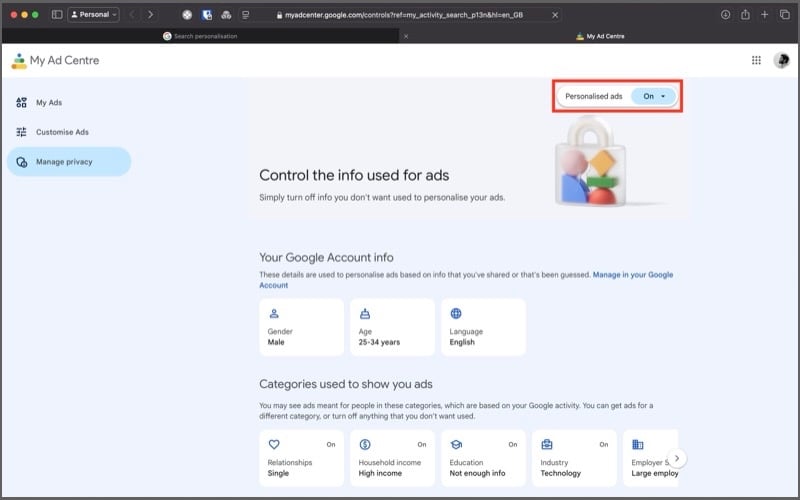This screenshot has width=800, height=500.
Task: Click the Control the info used for ads heading
Action: pos(354,176)
